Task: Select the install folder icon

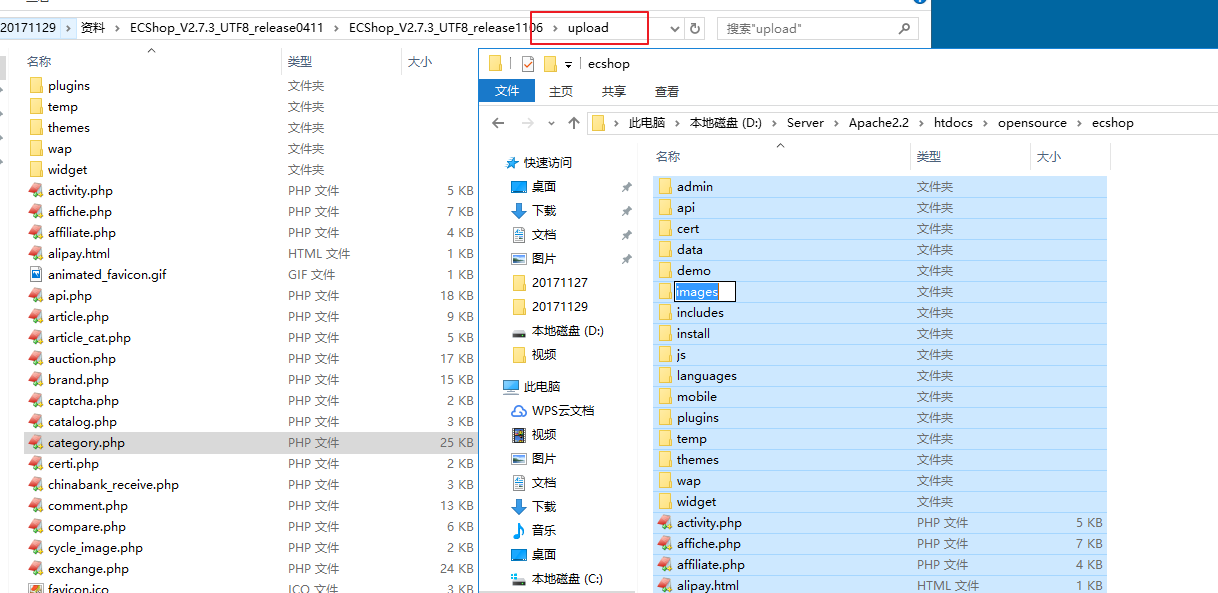Action: 666,334
